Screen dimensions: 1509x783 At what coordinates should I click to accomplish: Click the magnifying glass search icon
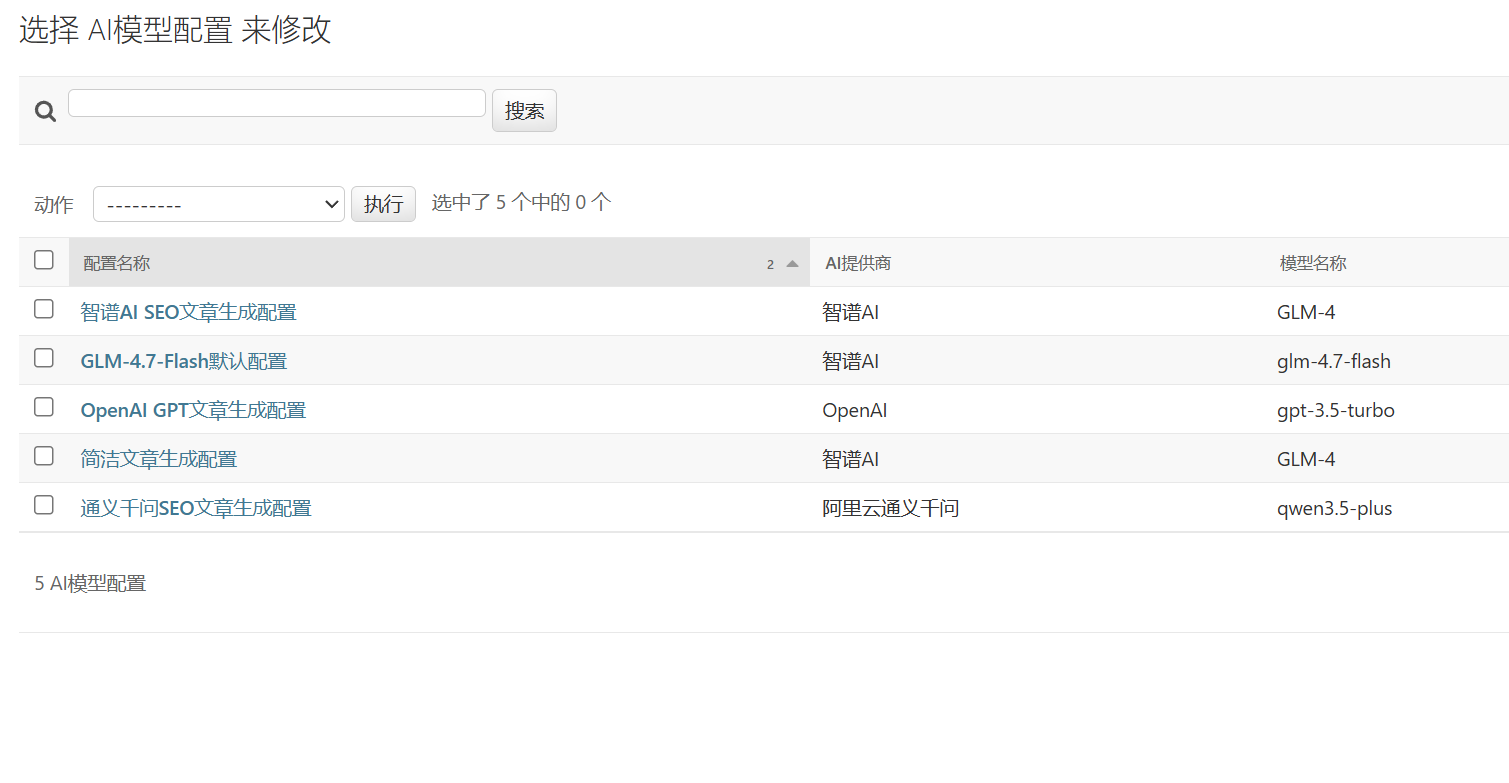[x=45, y=111]
